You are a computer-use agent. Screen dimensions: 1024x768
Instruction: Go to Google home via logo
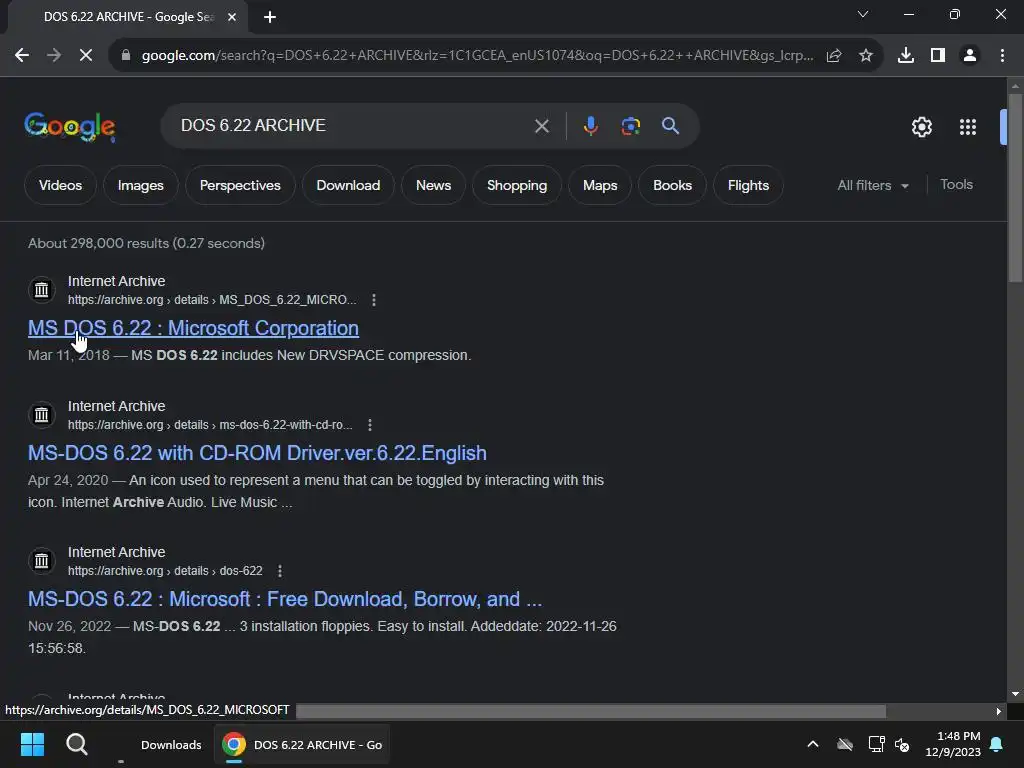69,127
